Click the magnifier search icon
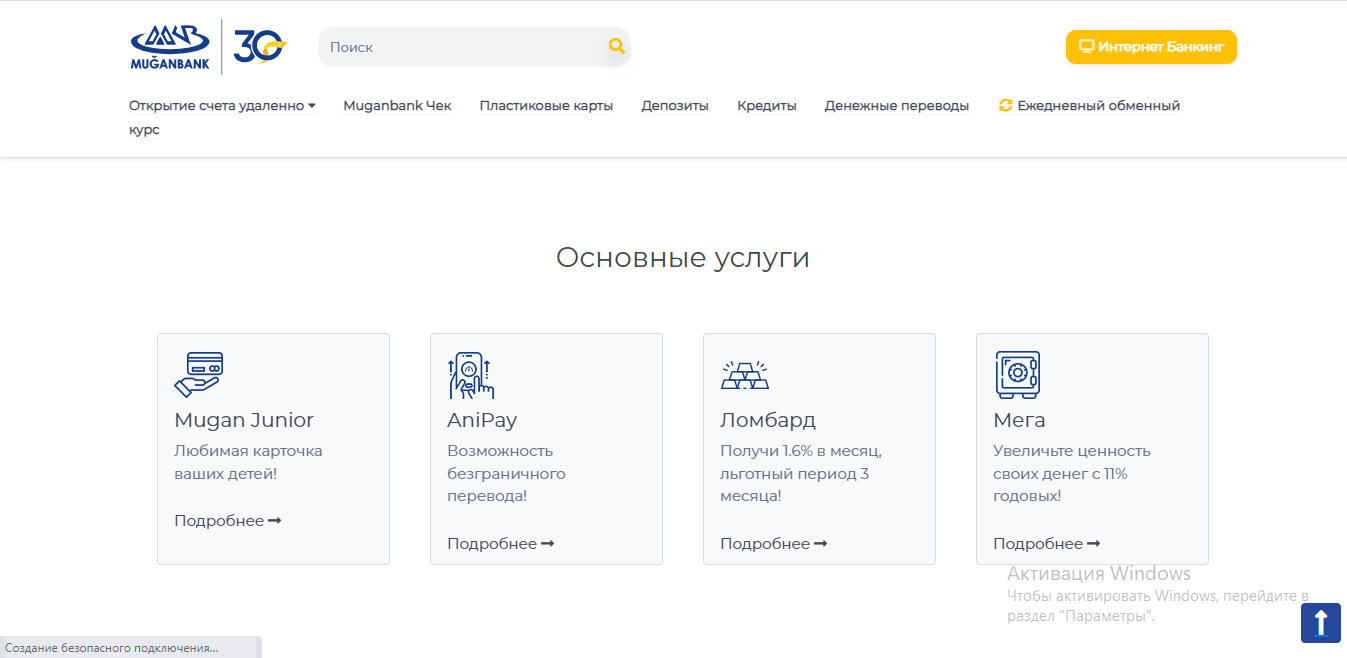 click(x=616, y=46)
